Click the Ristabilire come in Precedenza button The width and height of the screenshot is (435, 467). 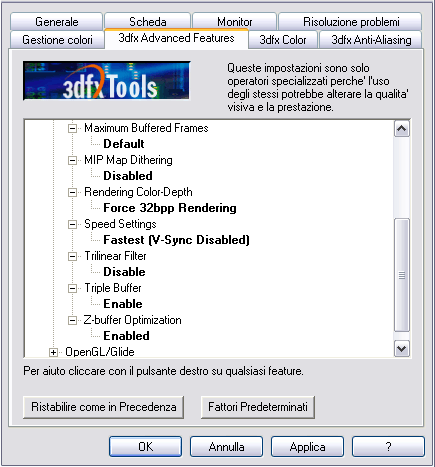pos(104,407)
